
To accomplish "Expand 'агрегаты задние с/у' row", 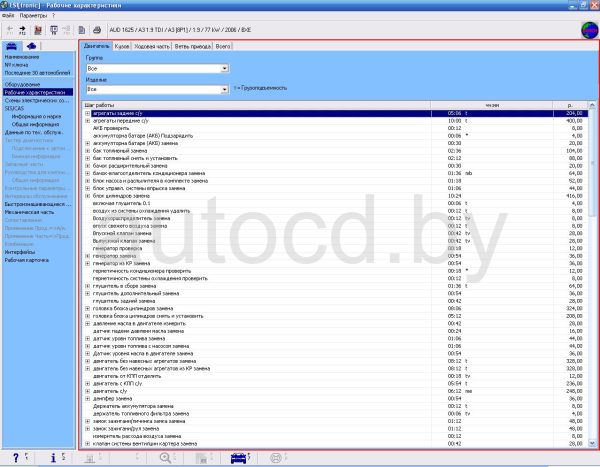I will click(x=88, y=113).
